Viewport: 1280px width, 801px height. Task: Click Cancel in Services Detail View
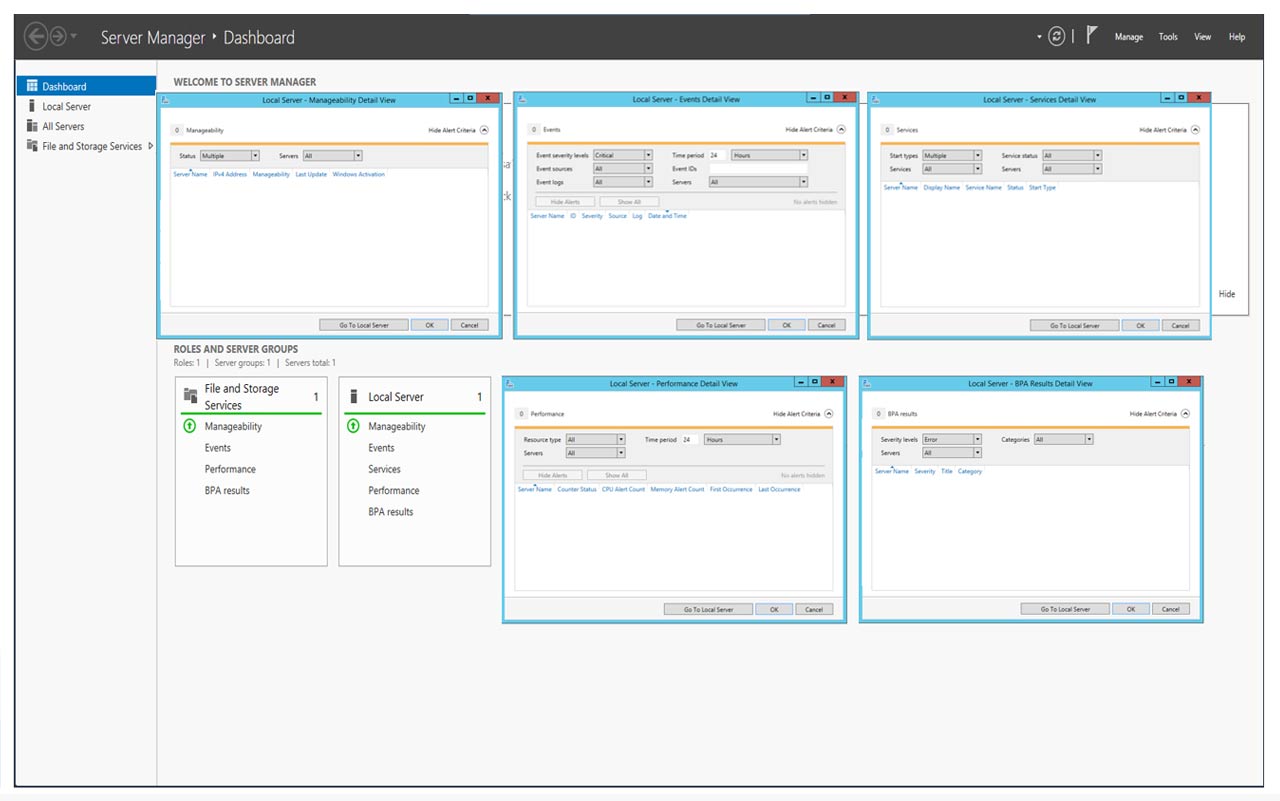point(1180,326)
